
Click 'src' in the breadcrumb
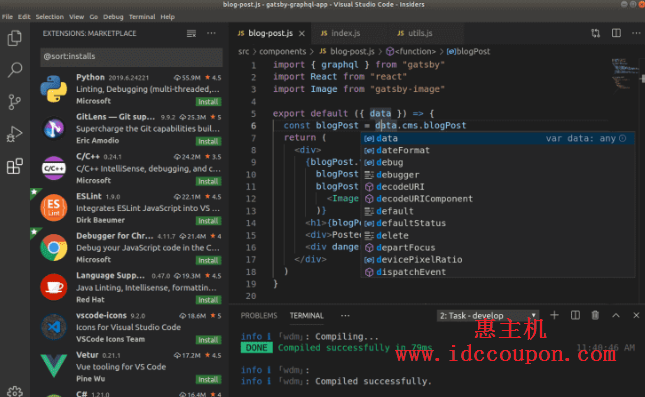pos(244,51)
